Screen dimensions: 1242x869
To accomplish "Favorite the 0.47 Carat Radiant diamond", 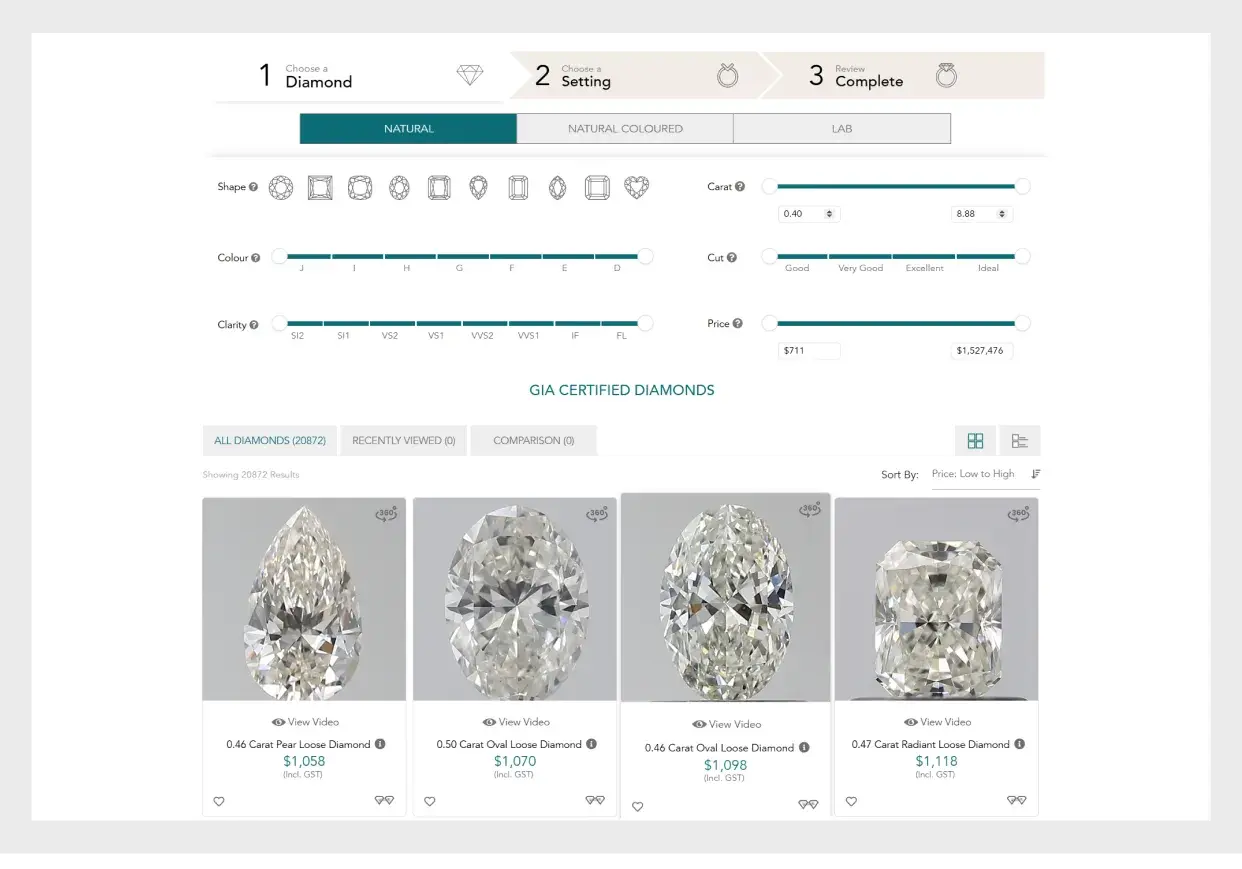I will coord(851,801).
